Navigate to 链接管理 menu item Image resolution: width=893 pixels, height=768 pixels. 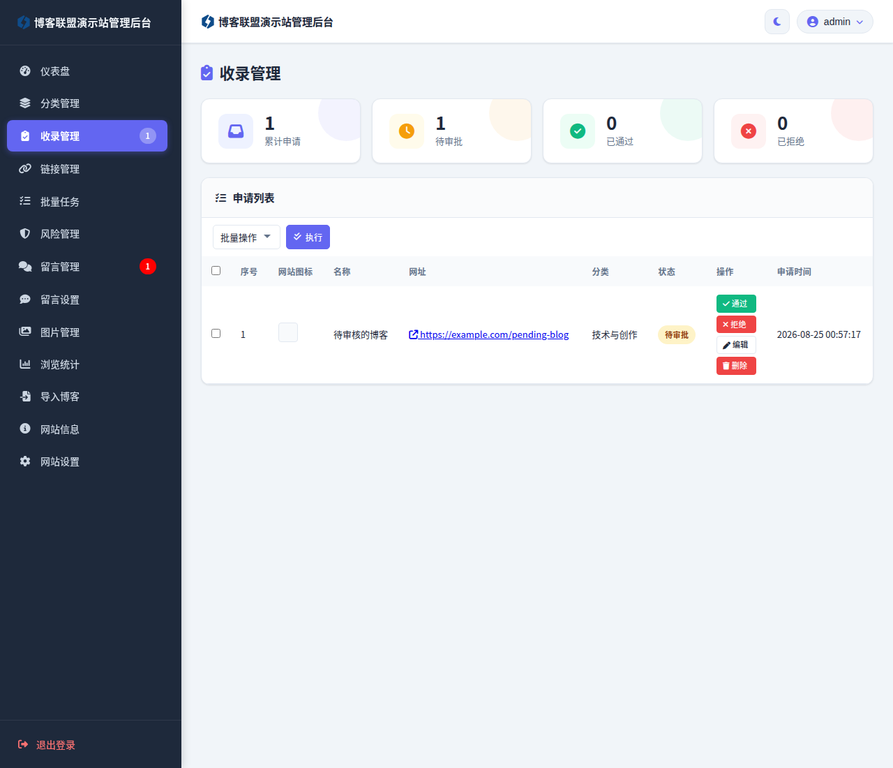[87, 169]
